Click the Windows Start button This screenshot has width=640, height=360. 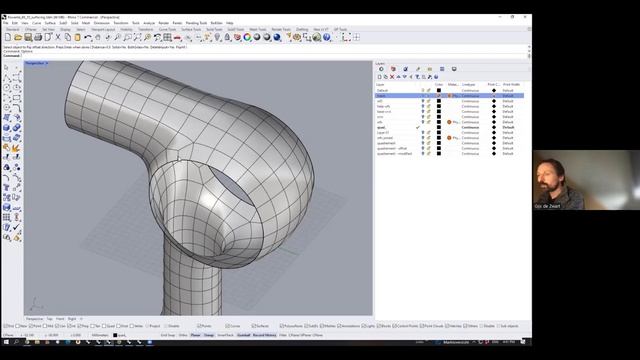pos(6,342)
